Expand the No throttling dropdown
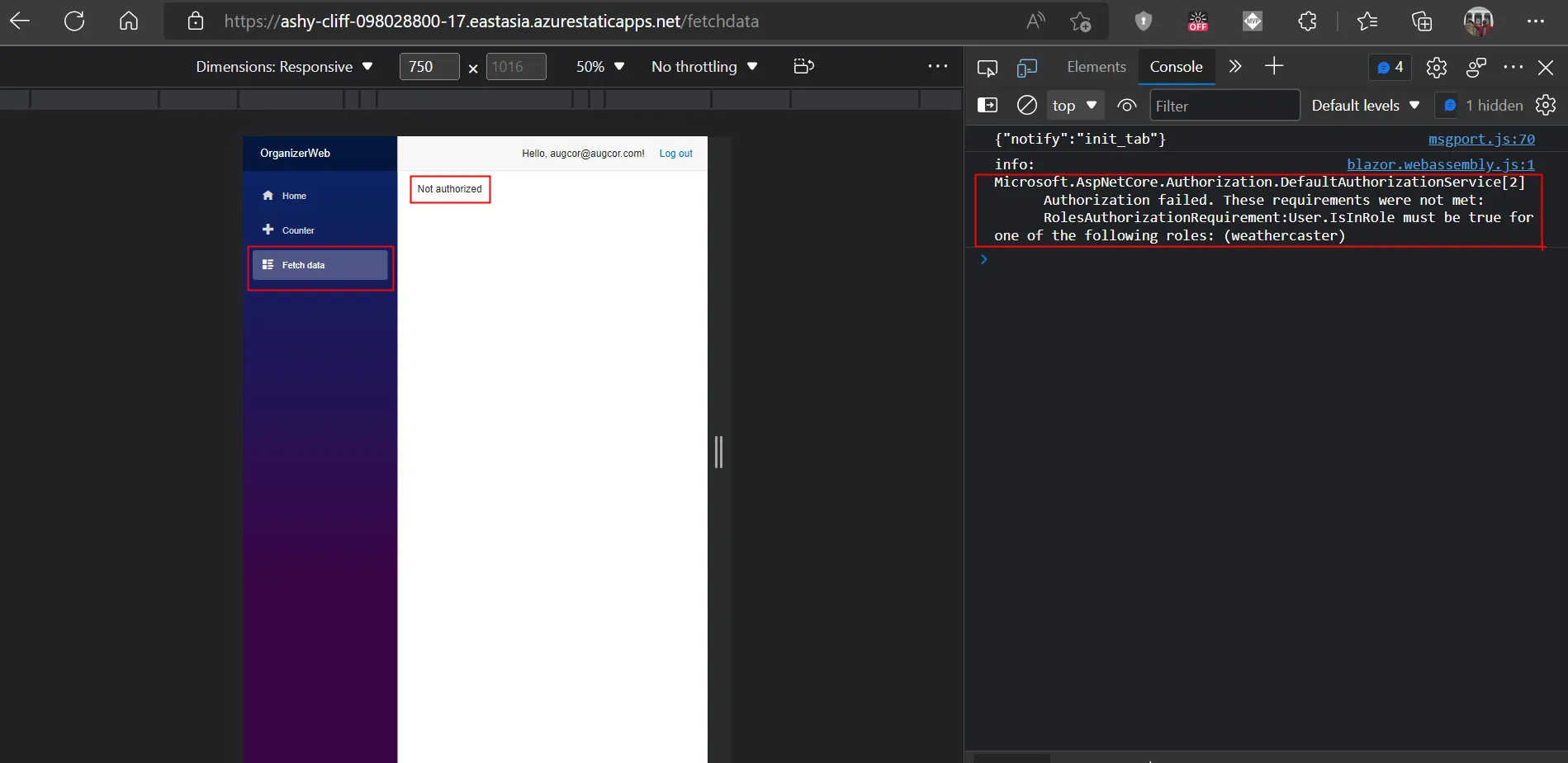Viewport: 1568px width, 763px height. click(x=703, y=67)
